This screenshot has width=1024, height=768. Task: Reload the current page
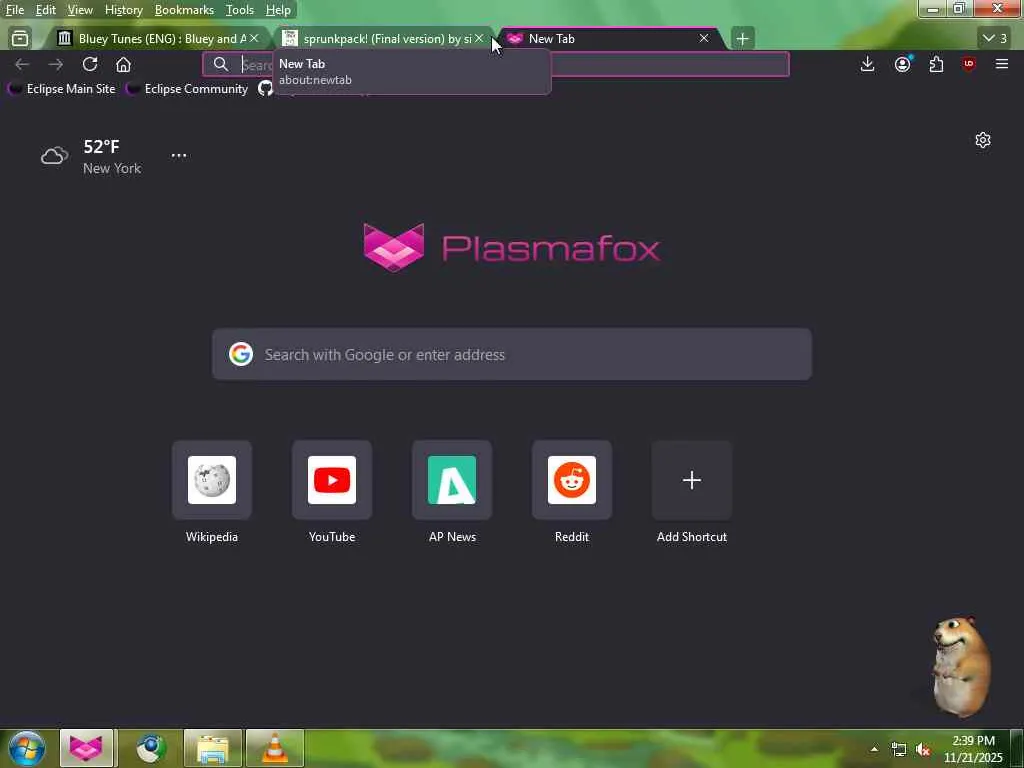90,64
